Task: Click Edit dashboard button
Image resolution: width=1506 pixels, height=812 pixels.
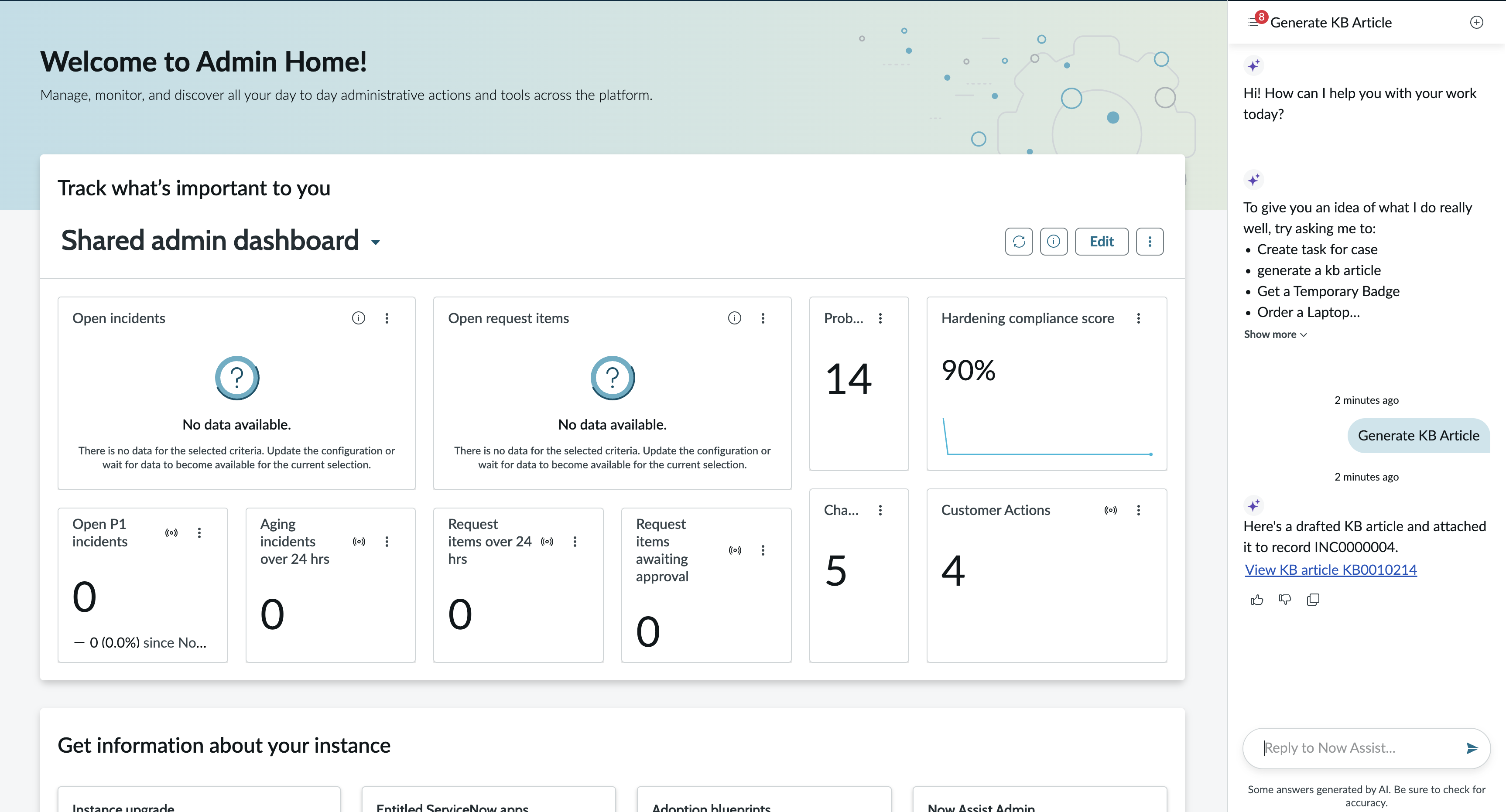Action: pyautogui.click(x=1102, y=242)
